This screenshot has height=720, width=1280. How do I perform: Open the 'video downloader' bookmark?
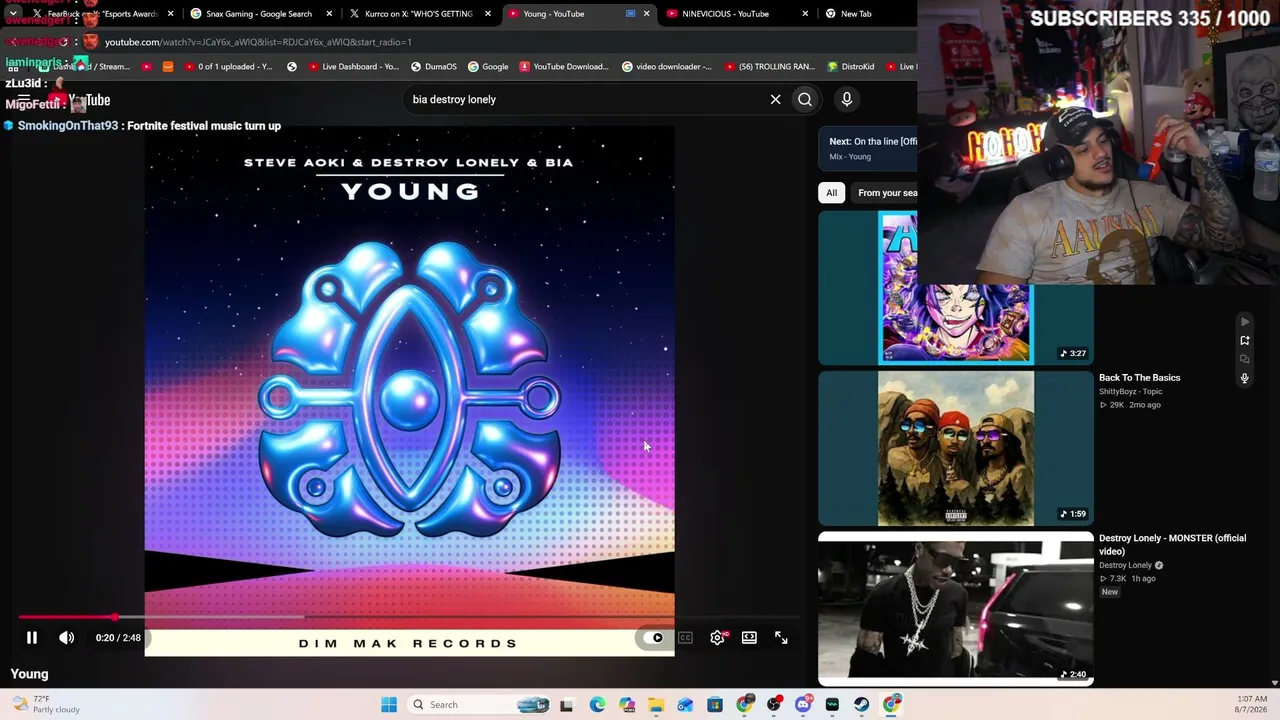666,67
